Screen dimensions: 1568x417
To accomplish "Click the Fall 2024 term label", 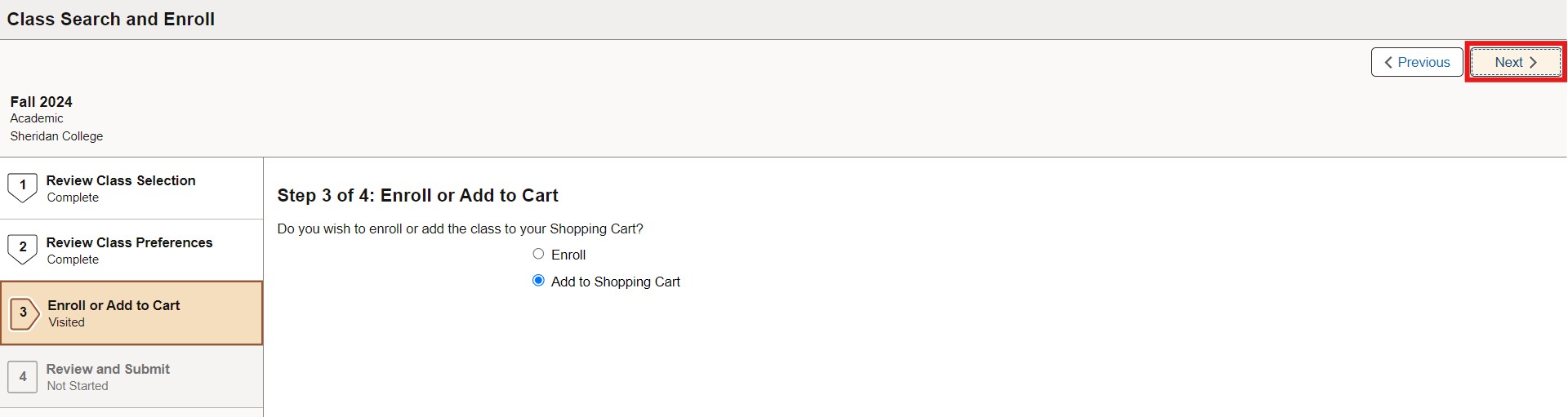I will 41,102.
